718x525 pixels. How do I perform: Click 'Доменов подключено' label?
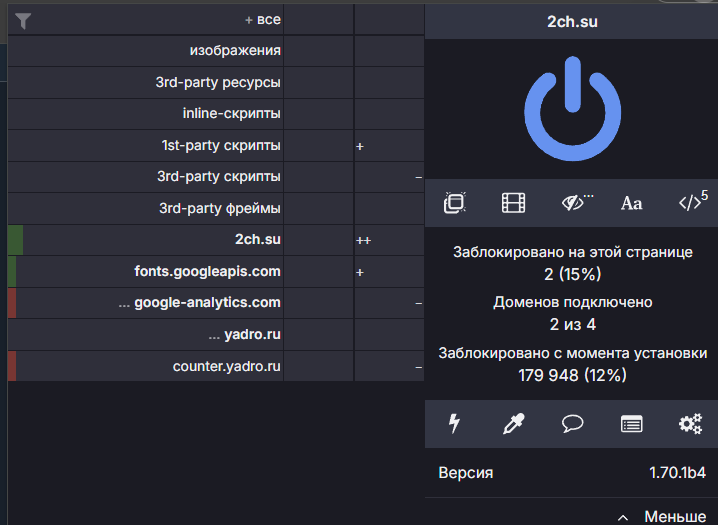point(572,303)
